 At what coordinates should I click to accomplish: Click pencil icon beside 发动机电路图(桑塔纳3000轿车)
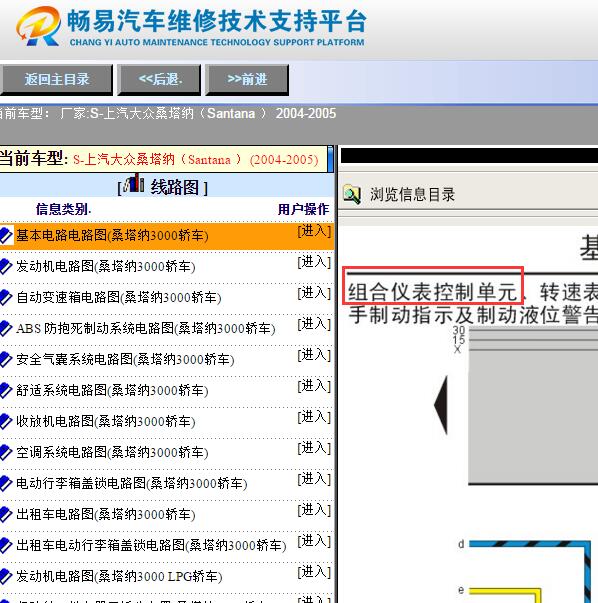6,266
